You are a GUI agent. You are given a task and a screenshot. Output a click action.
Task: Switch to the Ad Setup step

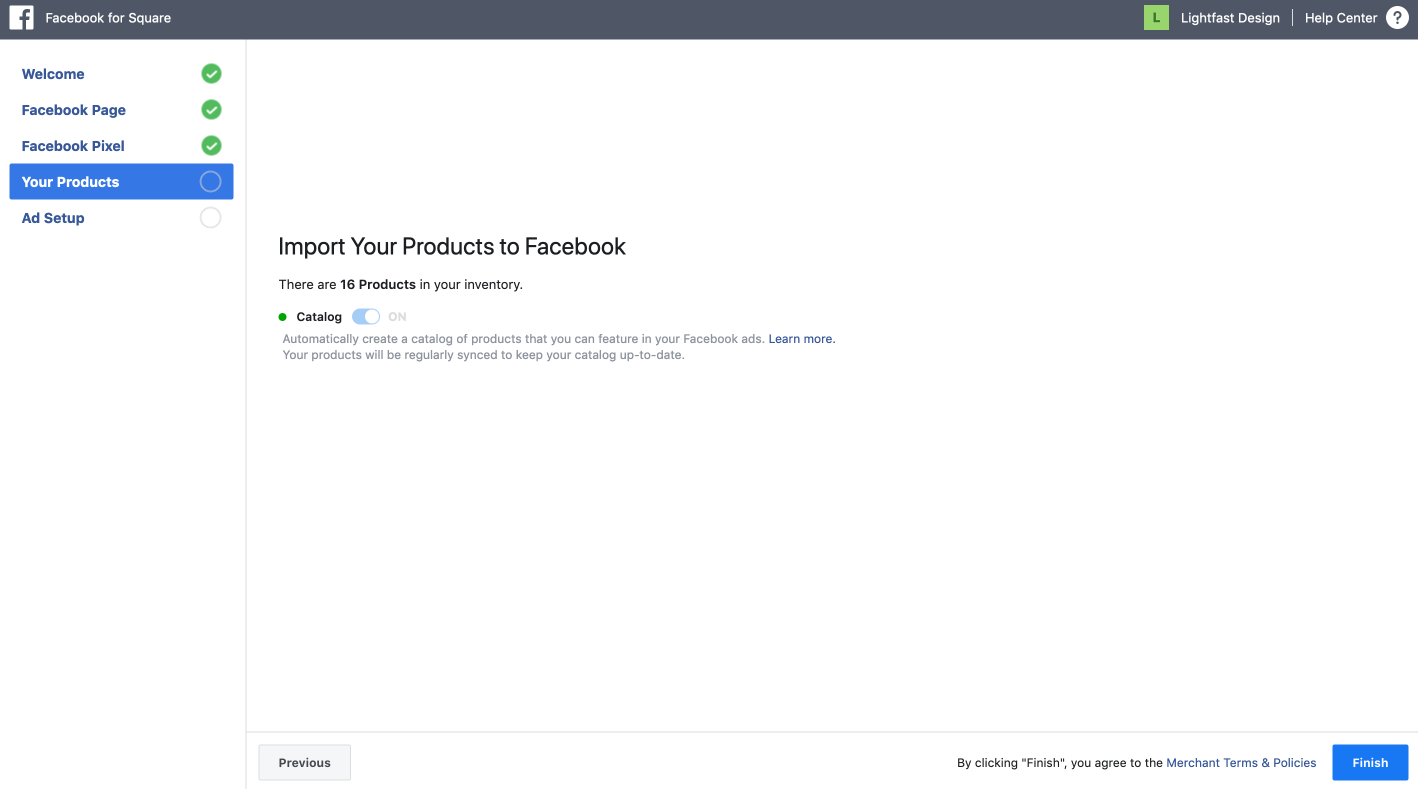(x=53, y=218)
